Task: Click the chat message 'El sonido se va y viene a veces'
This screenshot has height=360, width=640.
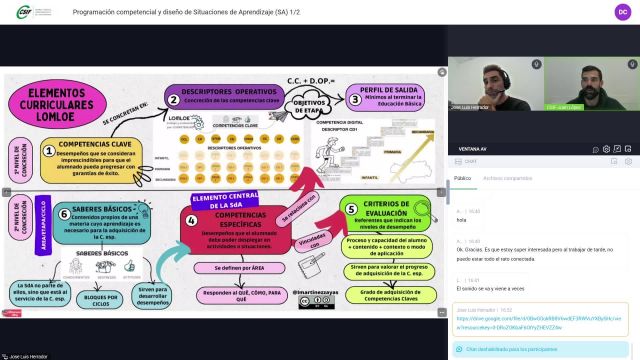Action: pyautogui.click(x=490, y=289)
